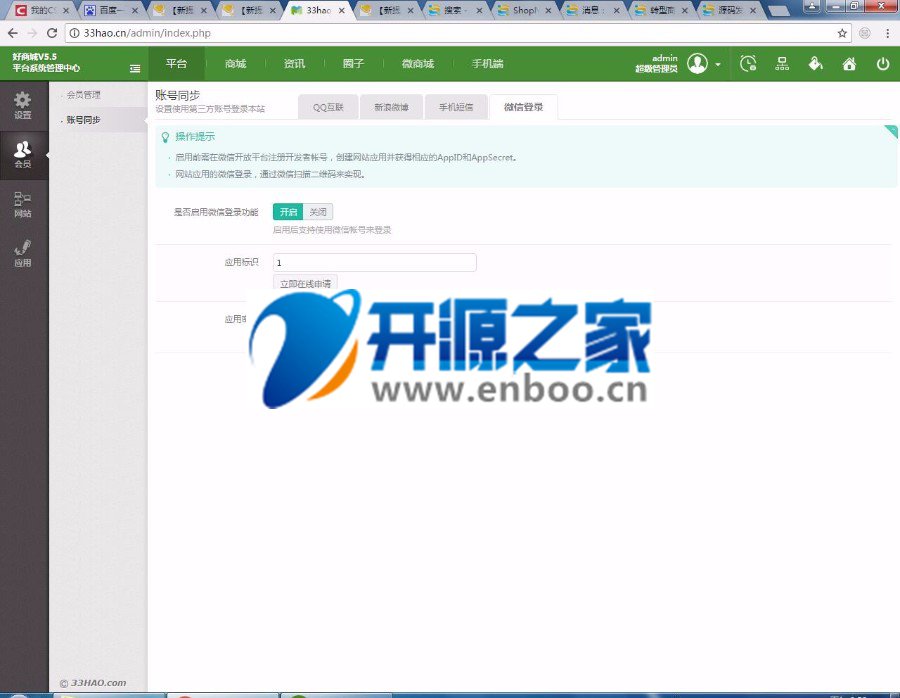Select the 微商城 top navigation item
The height and width of the screenshot is (698, 900).
point(418,64)
